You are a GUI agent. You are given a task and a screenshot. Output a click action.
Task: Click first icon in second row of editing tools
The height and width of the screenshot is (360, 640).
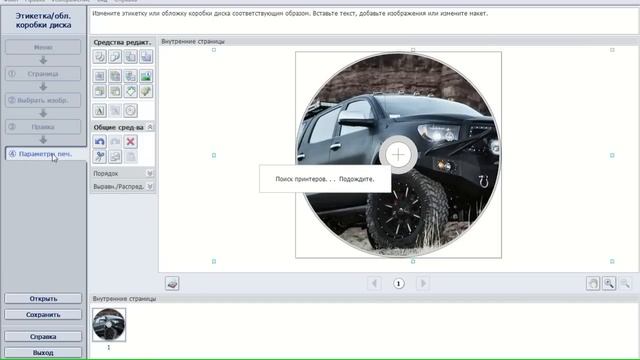[100, 76]
